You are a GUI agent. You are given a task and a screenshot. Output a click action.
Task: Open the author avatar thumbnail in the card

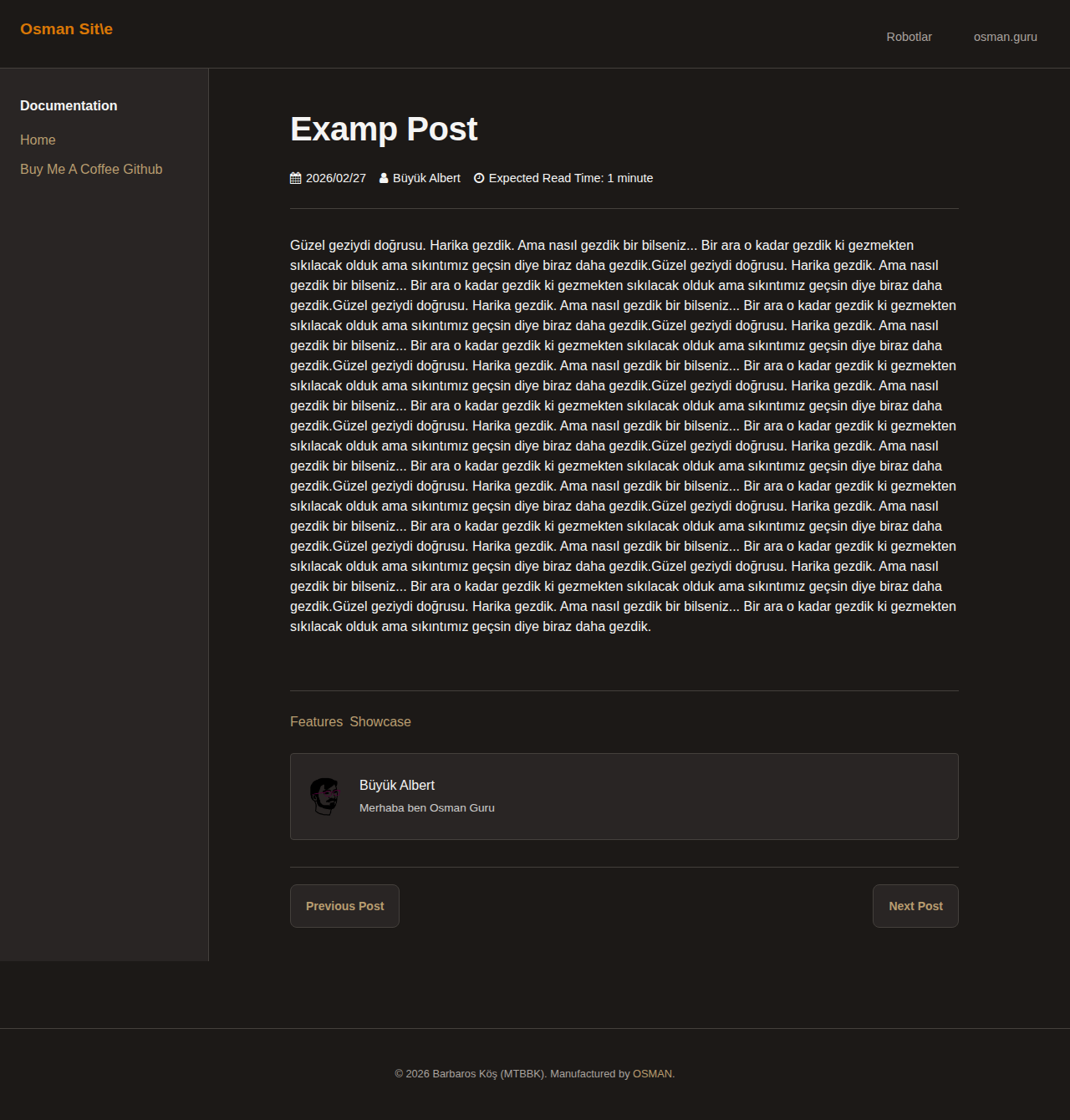(324, 797)
